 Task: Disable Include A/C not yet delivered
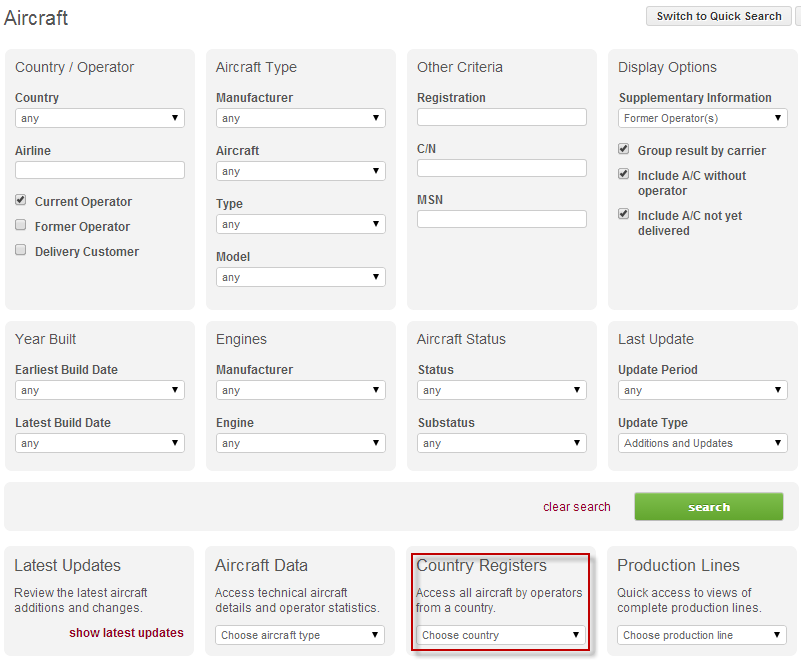coord(625,215)
